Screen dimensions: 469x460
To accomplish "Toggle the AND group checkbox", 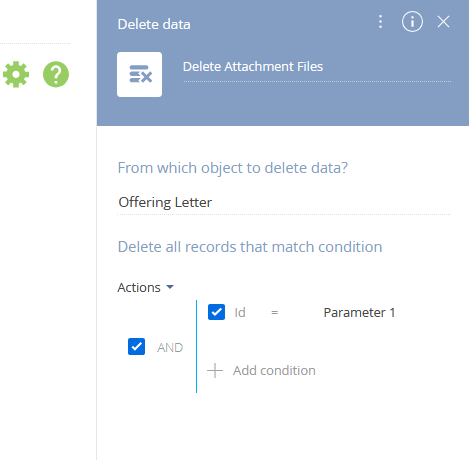I will coord(136,347).
